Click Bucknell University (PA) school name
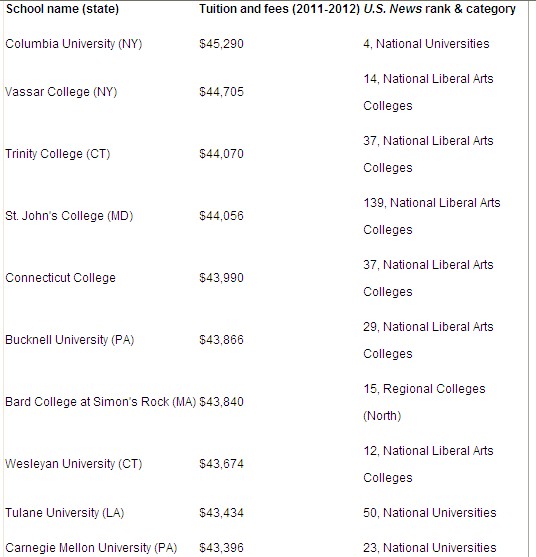Screen dimensions: 536x557 pos(70,340)
